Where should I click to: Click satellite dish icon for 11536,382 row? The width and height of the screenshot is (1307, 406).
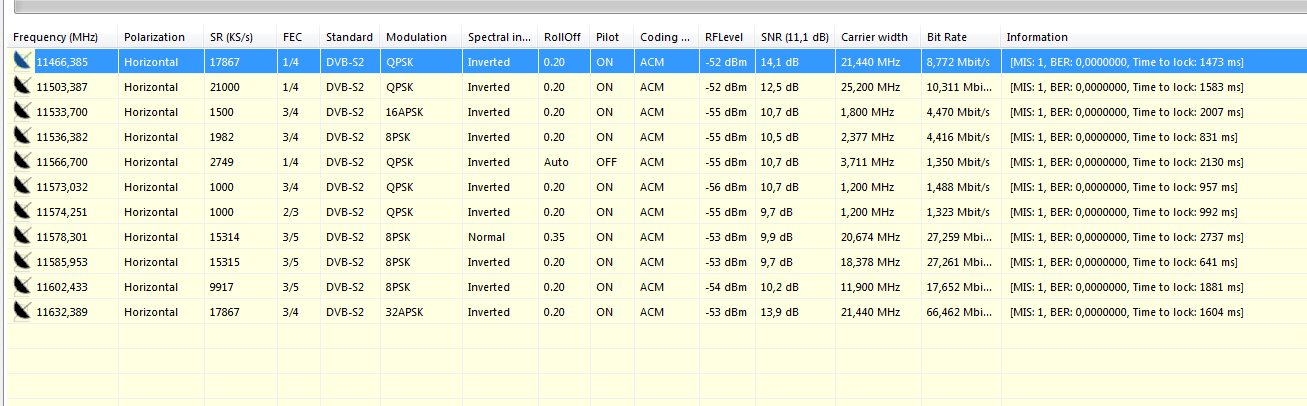(22, 137)
